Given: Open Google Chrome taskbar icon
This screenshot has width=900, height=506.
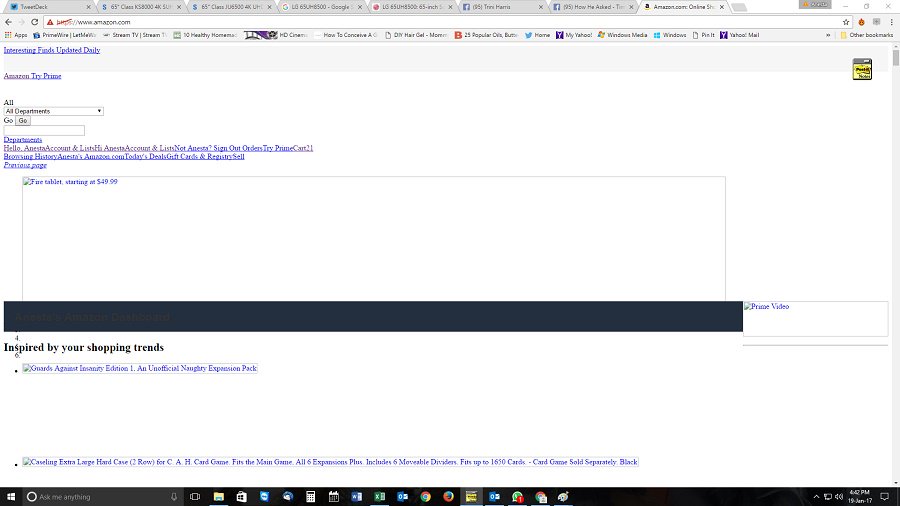Looking at the screenshot, I should tap(425, 497).
